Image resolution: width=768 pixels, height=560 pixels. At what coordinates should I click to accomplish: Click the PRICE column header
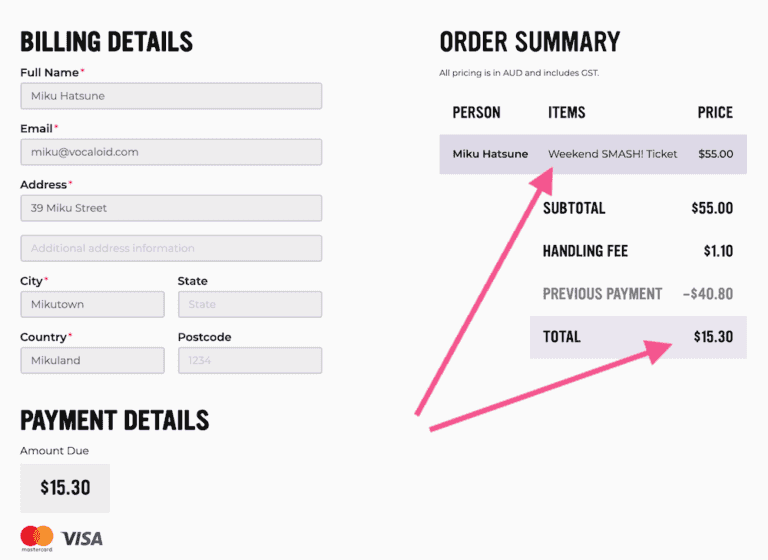[715, 112]
